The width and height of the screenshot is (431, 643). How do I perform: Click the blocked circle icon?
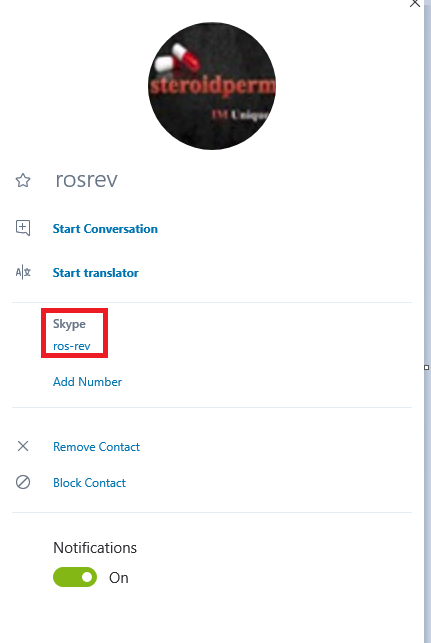click(x=23, y=482)
